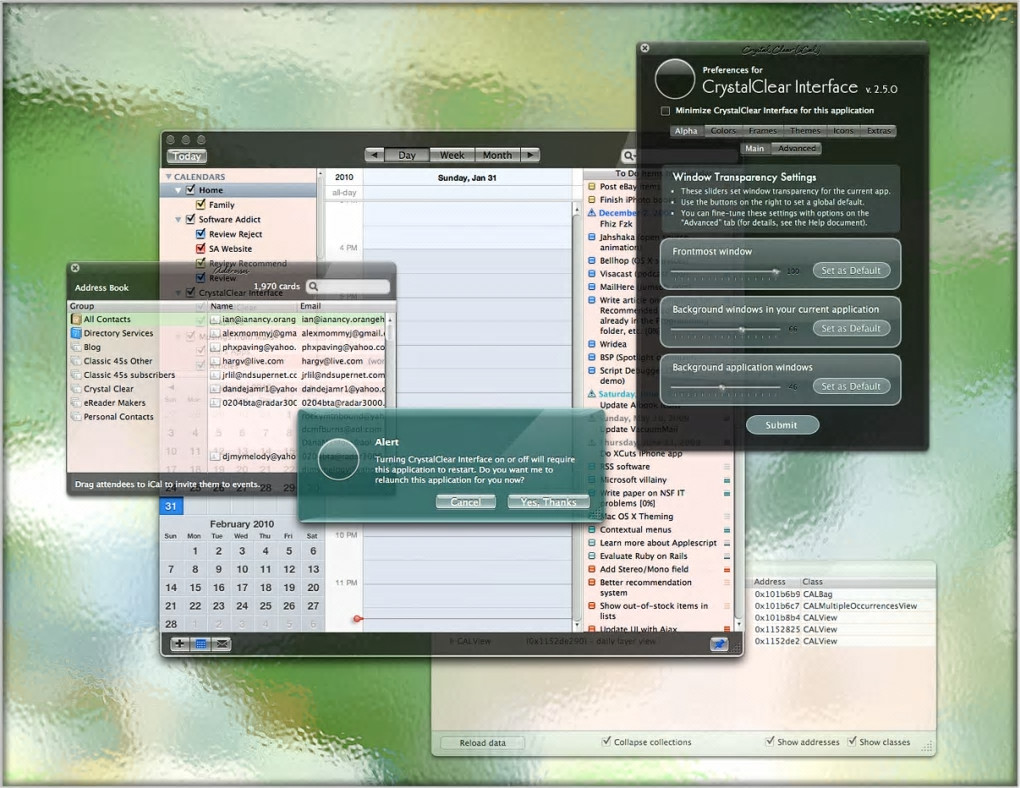
Task: Switch iCal to Month view
Action: click(x=498, y=155)
